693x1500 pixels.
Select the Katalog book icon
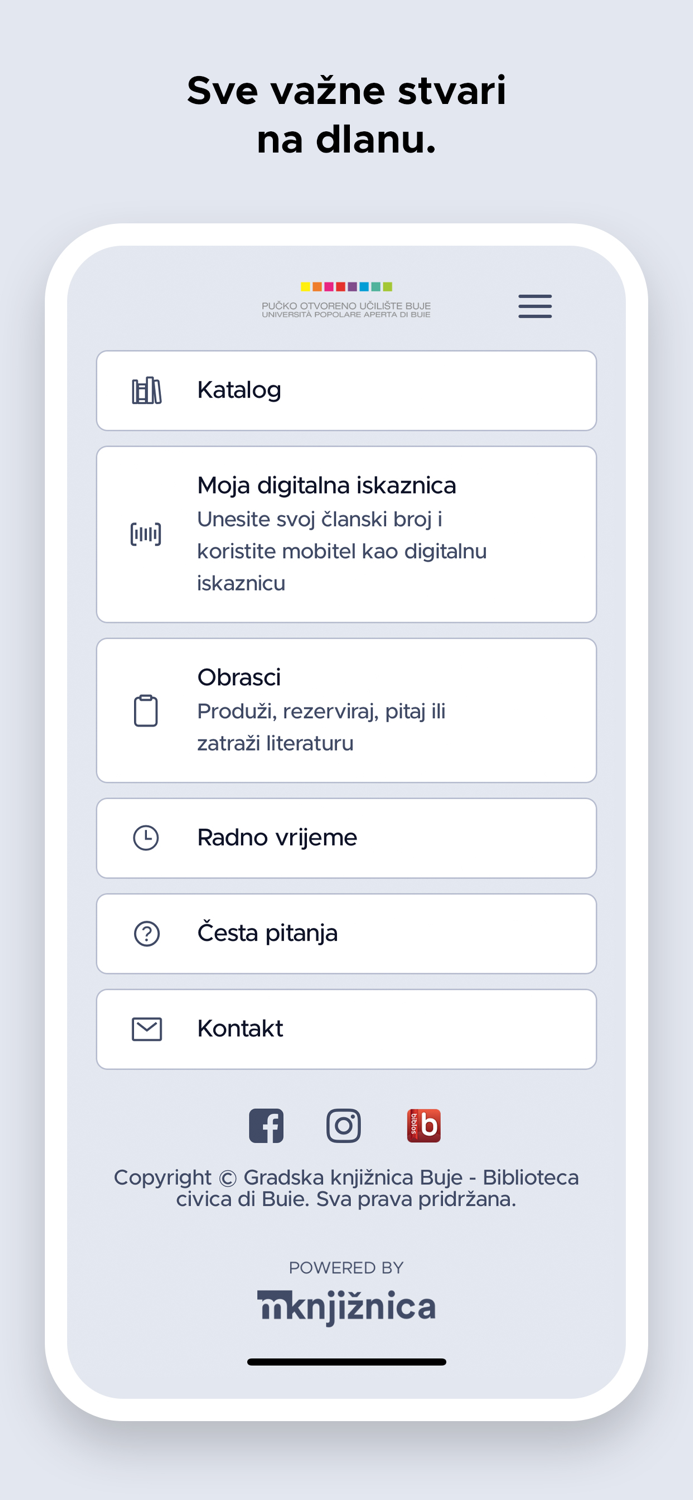click(x=146, y=390)
